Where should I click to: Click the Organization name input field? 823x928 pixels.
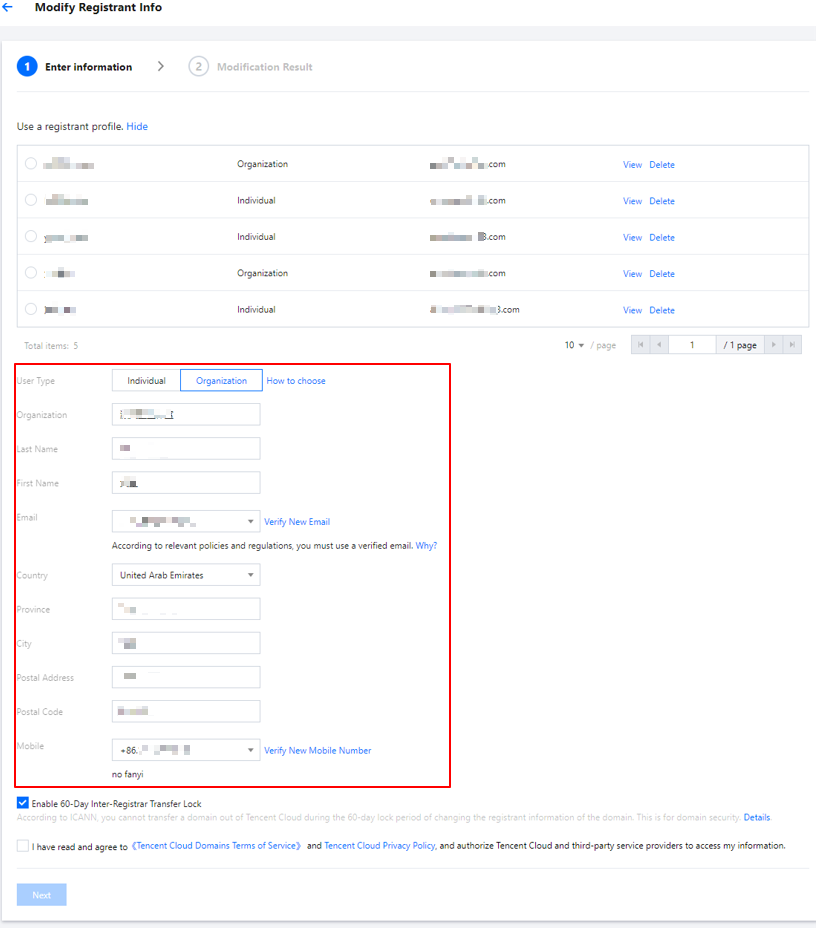click(186, 415)
